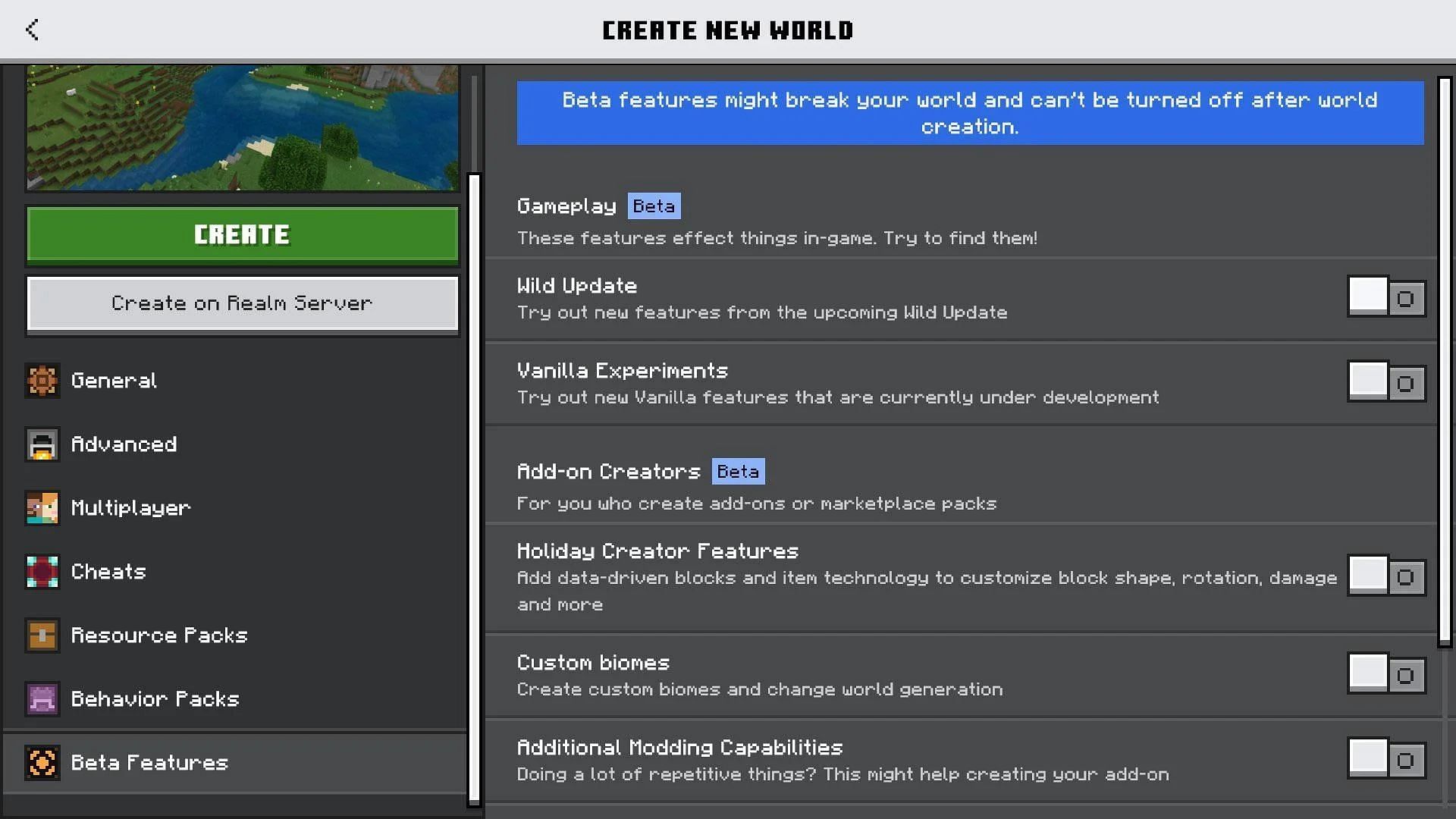Screen dimensions: 1456x819
Task: Click the green CREATE button
Action: [242, 233]
